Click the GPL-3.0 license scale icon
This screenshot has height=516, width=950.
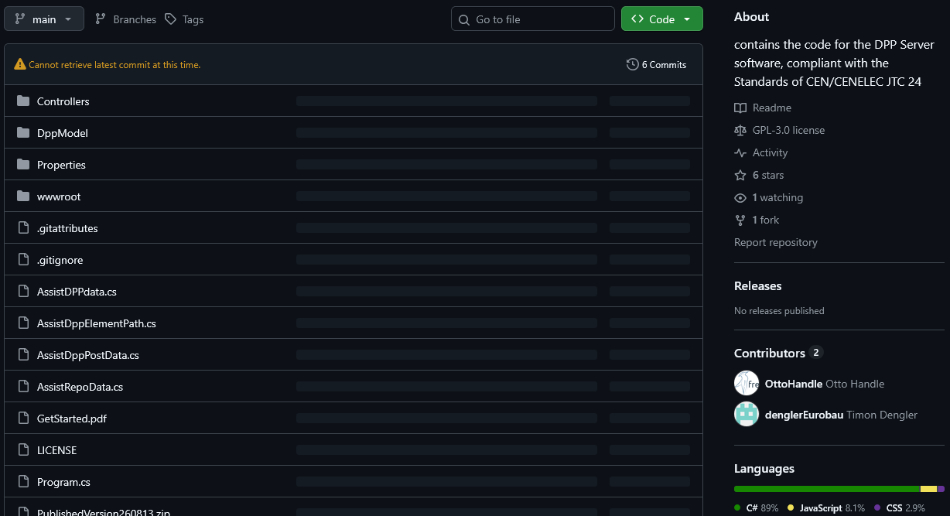pos(740,130)
